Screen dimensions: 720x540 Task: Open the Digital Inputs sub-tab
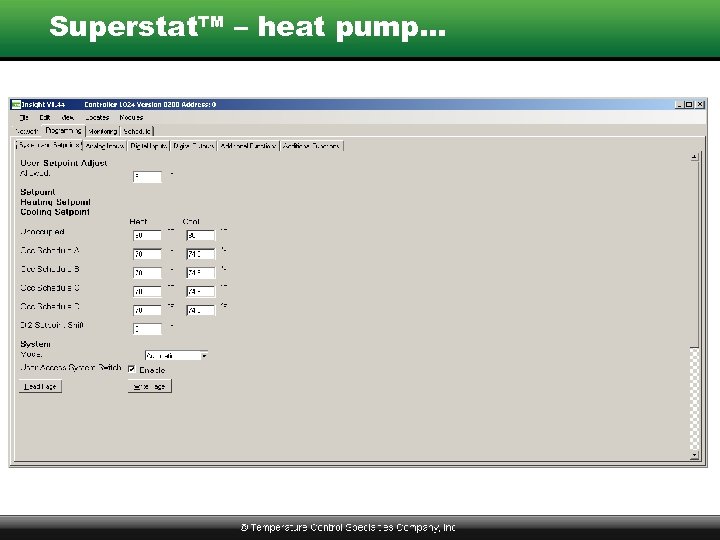coord(148,146)
